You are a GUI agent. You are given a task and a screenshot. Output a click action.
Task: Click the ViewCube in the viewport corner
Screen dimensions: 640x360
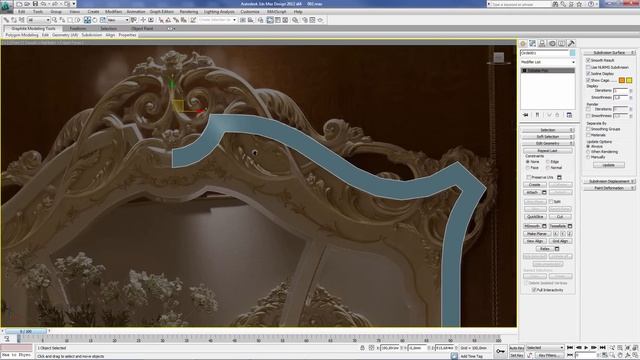(x=498, y=58)
